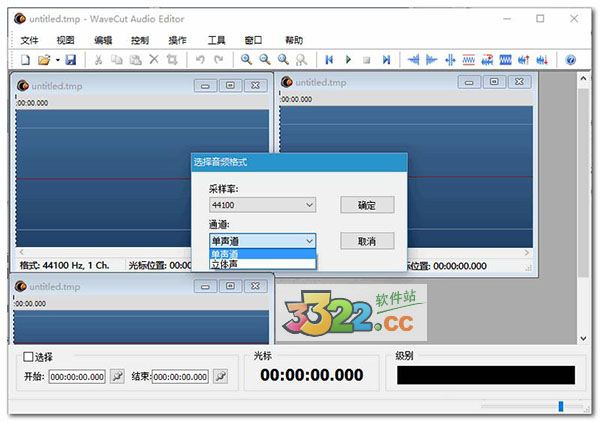
Task: Crop audio with crop icon
Action: click(x=172, y=60)
